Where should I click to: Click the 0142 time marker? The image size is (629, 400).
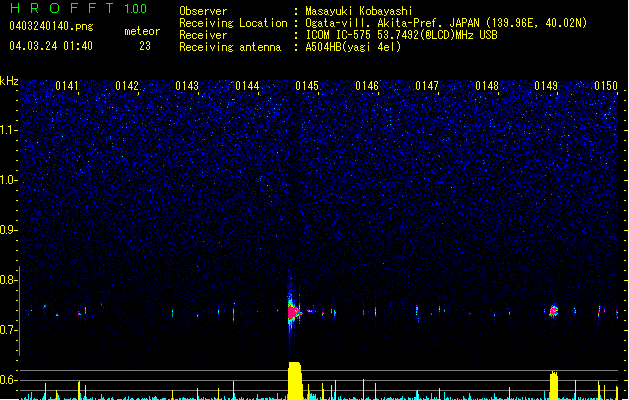point(127,86)
